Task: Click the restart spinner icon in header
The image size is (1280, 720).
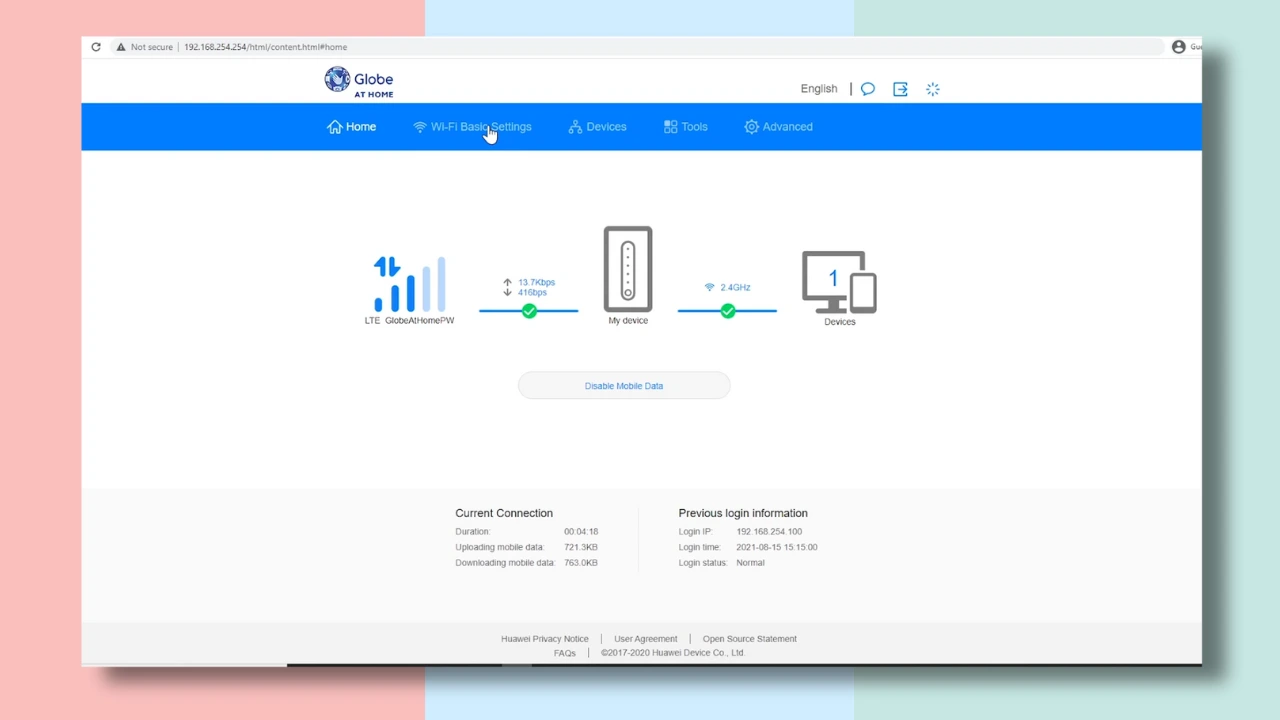Action: 933,89
